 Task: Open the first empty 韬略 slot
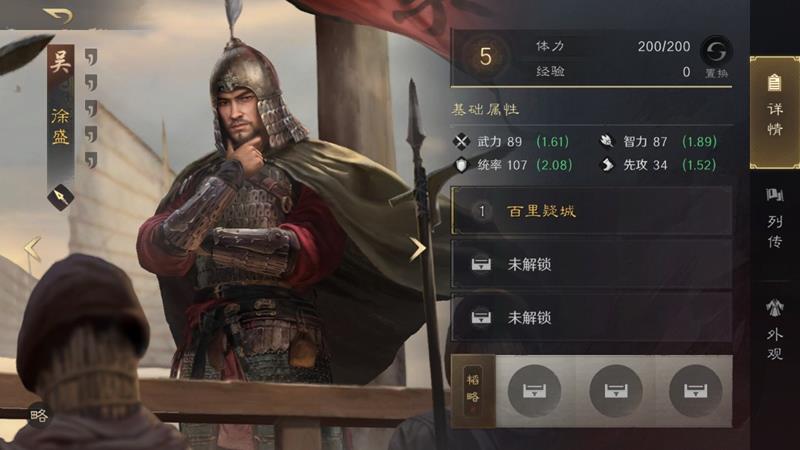(x=534, y=391)
